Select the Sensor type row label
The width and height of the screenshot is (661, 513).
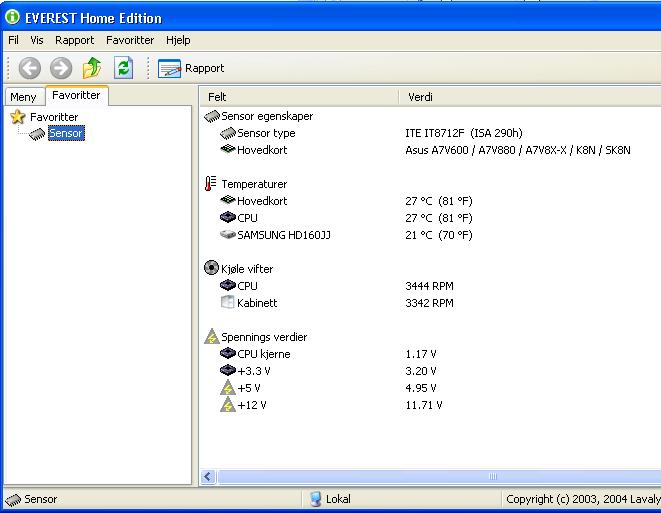266,133
